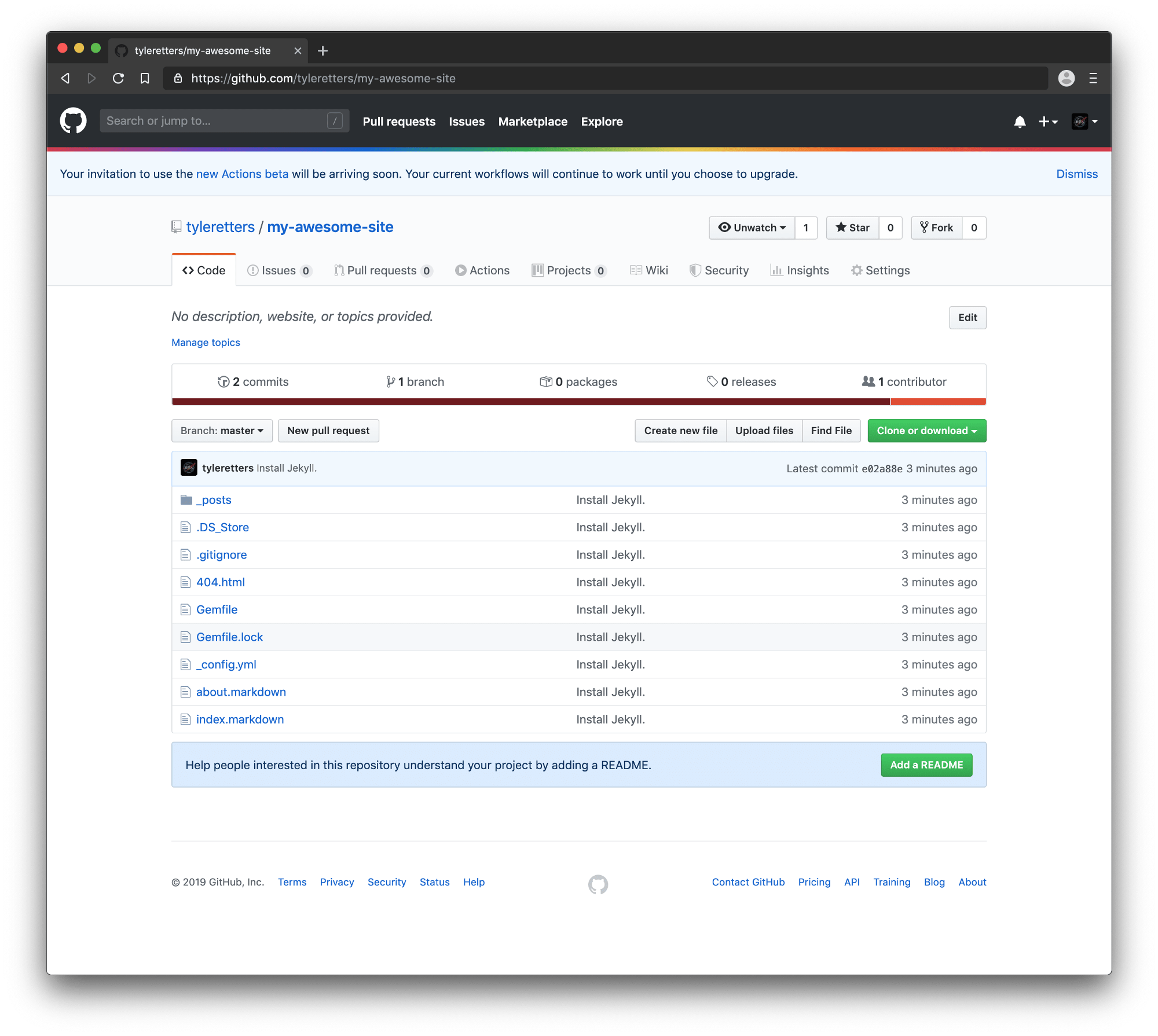Click the dark red language bar segment
This screenshot has height=1036, width=1158.
(531, 401)
